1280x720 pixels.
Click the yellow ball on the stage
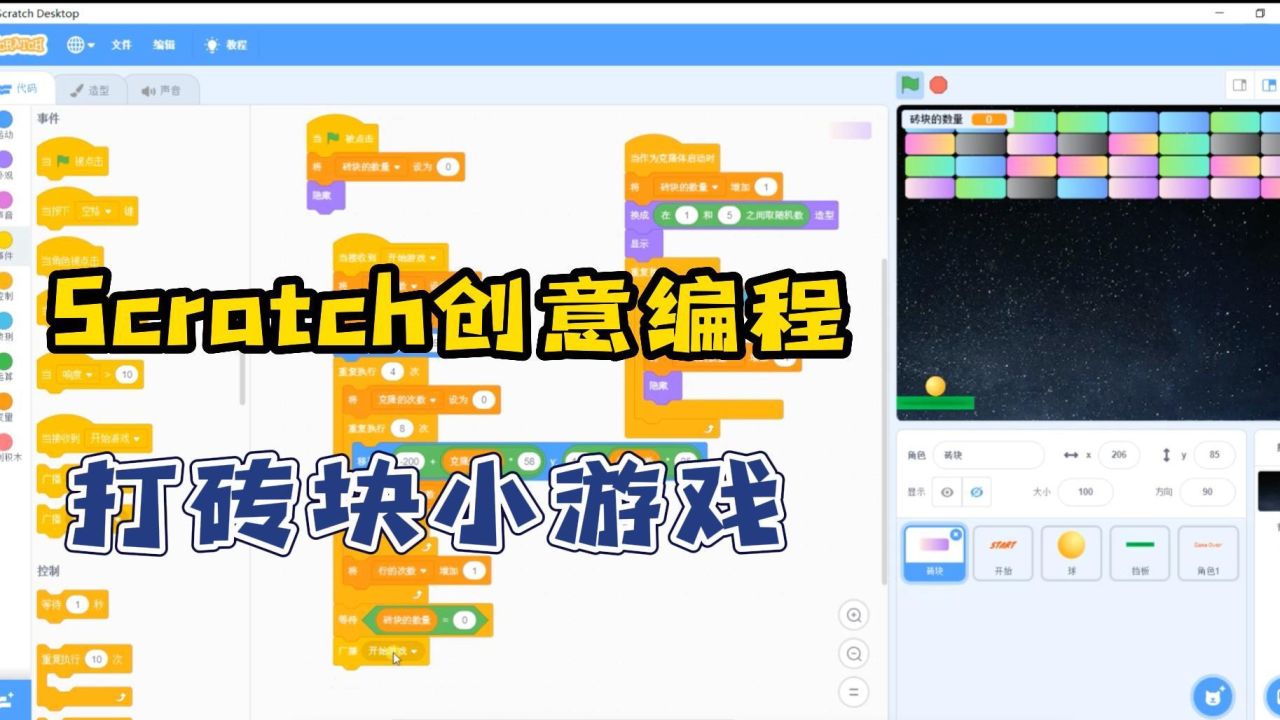[935, 386]
